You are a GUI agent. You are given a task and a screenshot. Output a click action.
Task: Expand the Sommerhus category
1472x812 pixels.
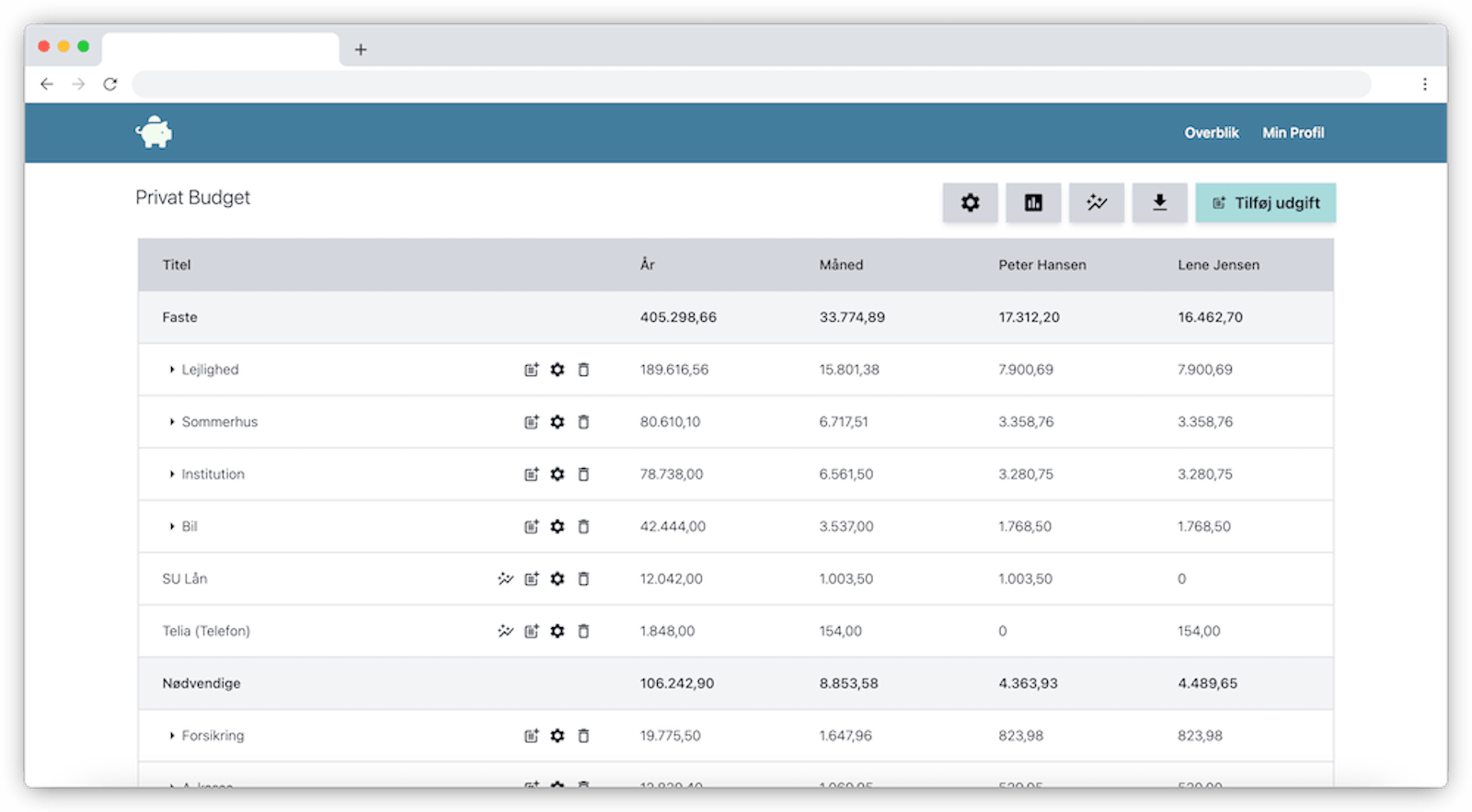[172, 422]
